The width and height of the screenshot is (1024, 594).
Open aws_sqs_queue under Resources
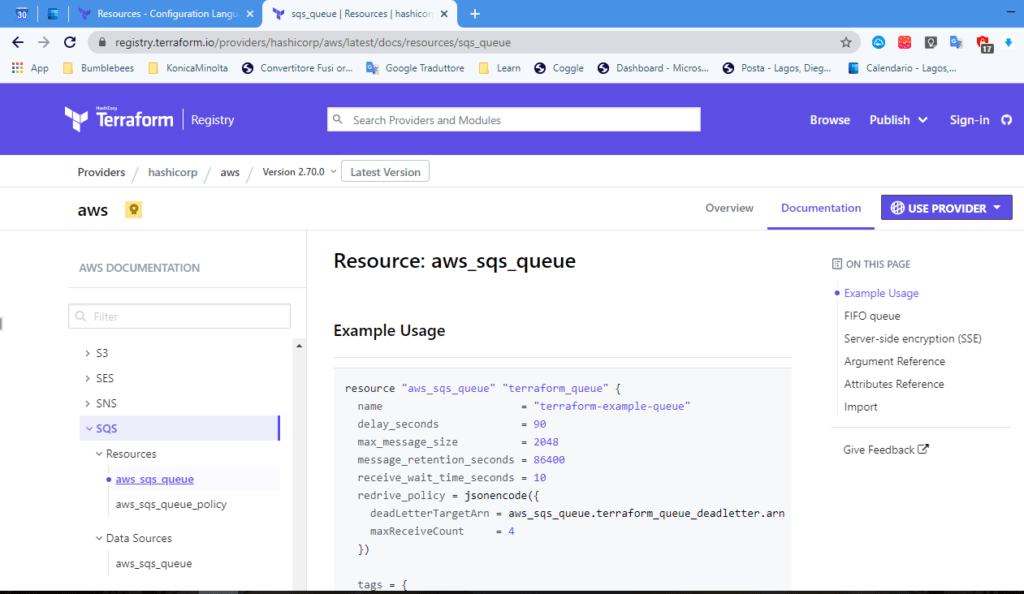click(x=155, y=479)
